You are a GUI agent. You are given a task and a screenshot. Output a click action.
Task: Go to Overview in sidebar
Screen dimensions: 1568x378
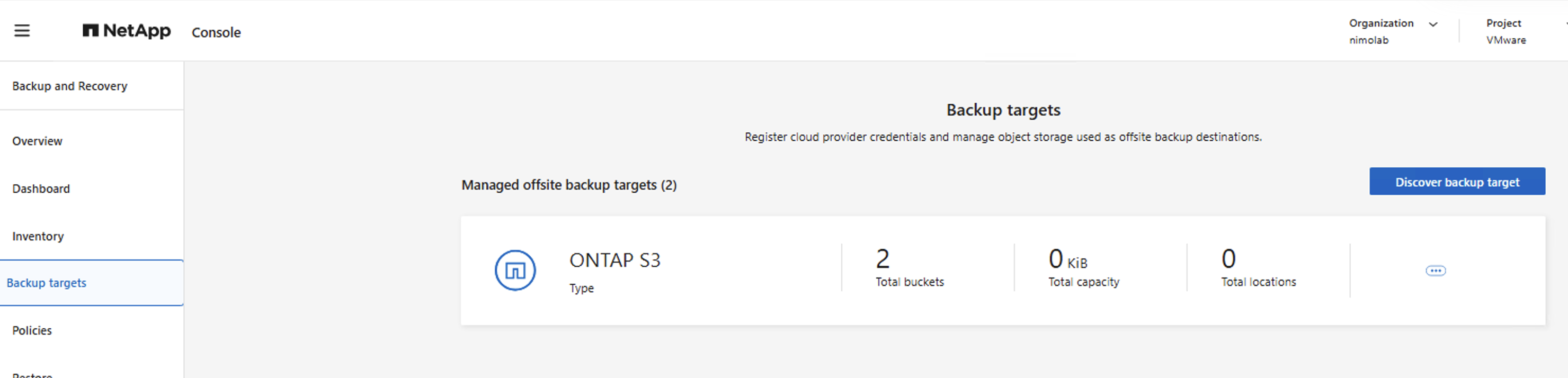click(x=37, y=141)
